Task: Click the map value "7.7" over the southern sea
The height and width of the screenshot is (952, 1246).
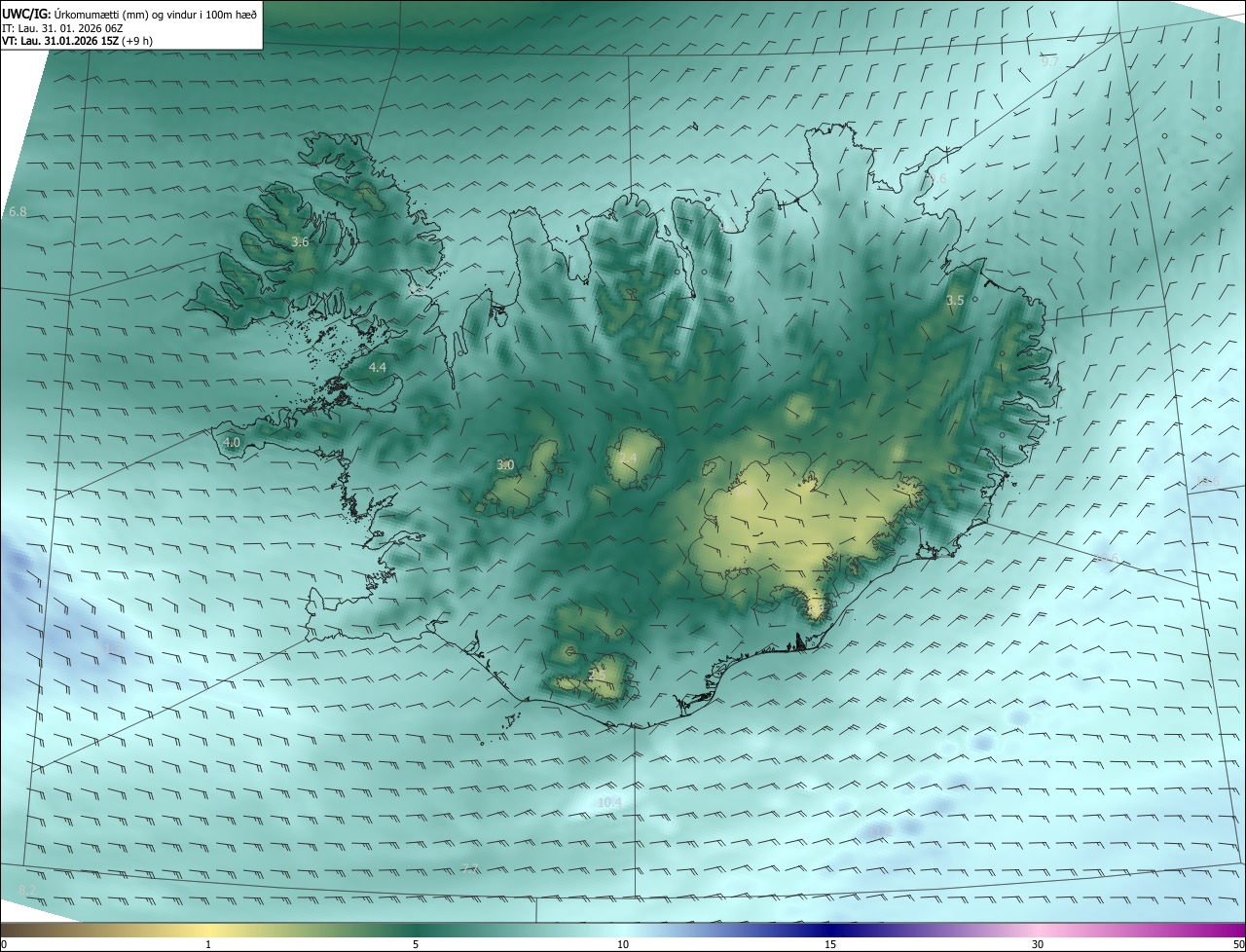Action: [469, 868]
